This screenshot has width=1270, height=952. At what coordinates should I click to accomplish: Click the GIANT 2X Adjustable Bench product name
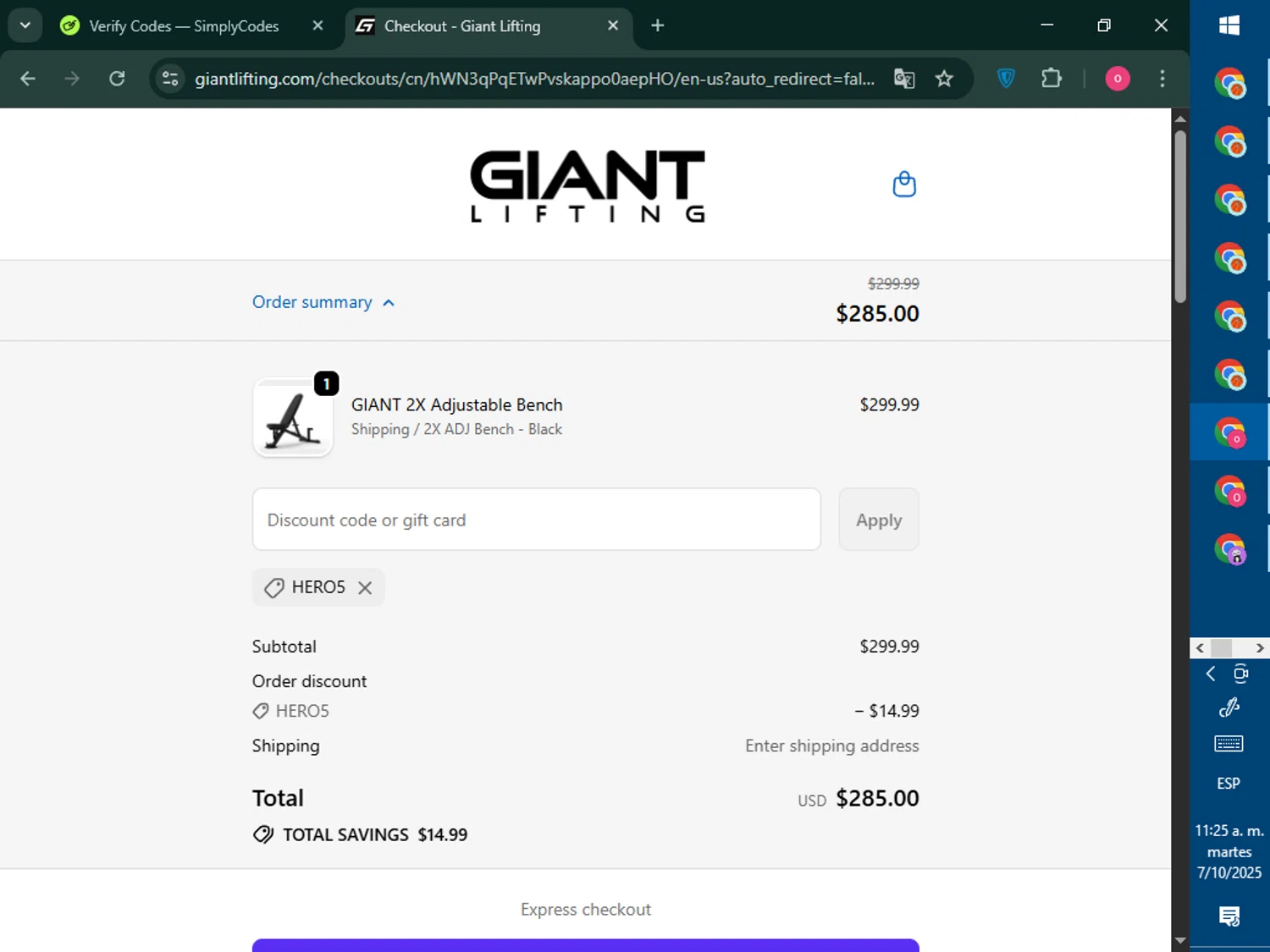pyautogui.click(x=457, y=405)
